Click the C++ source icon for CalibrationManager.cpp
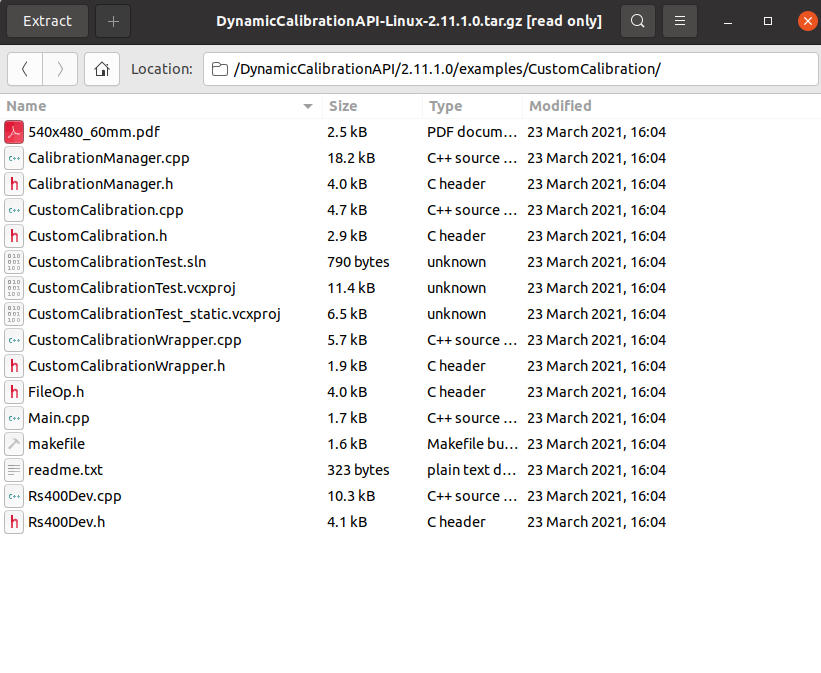The image size is (821, 673). [14, 157]
